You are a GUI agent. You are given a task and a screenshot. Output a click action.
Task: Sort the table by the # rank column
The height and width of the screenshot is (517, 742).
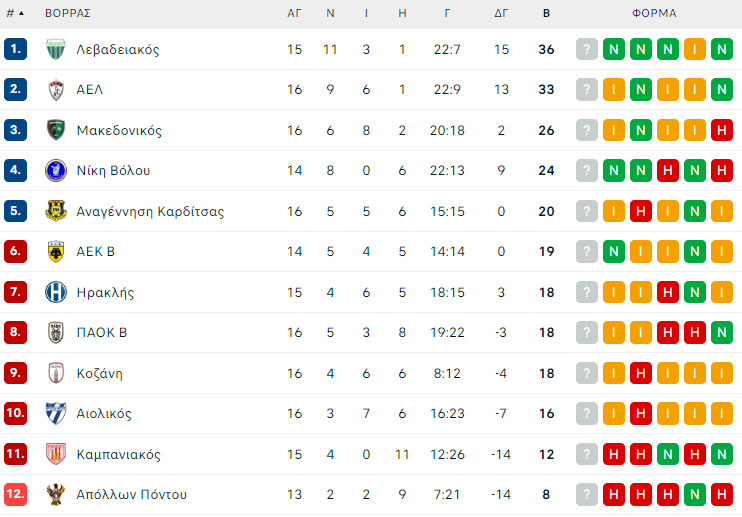[15, 14]
